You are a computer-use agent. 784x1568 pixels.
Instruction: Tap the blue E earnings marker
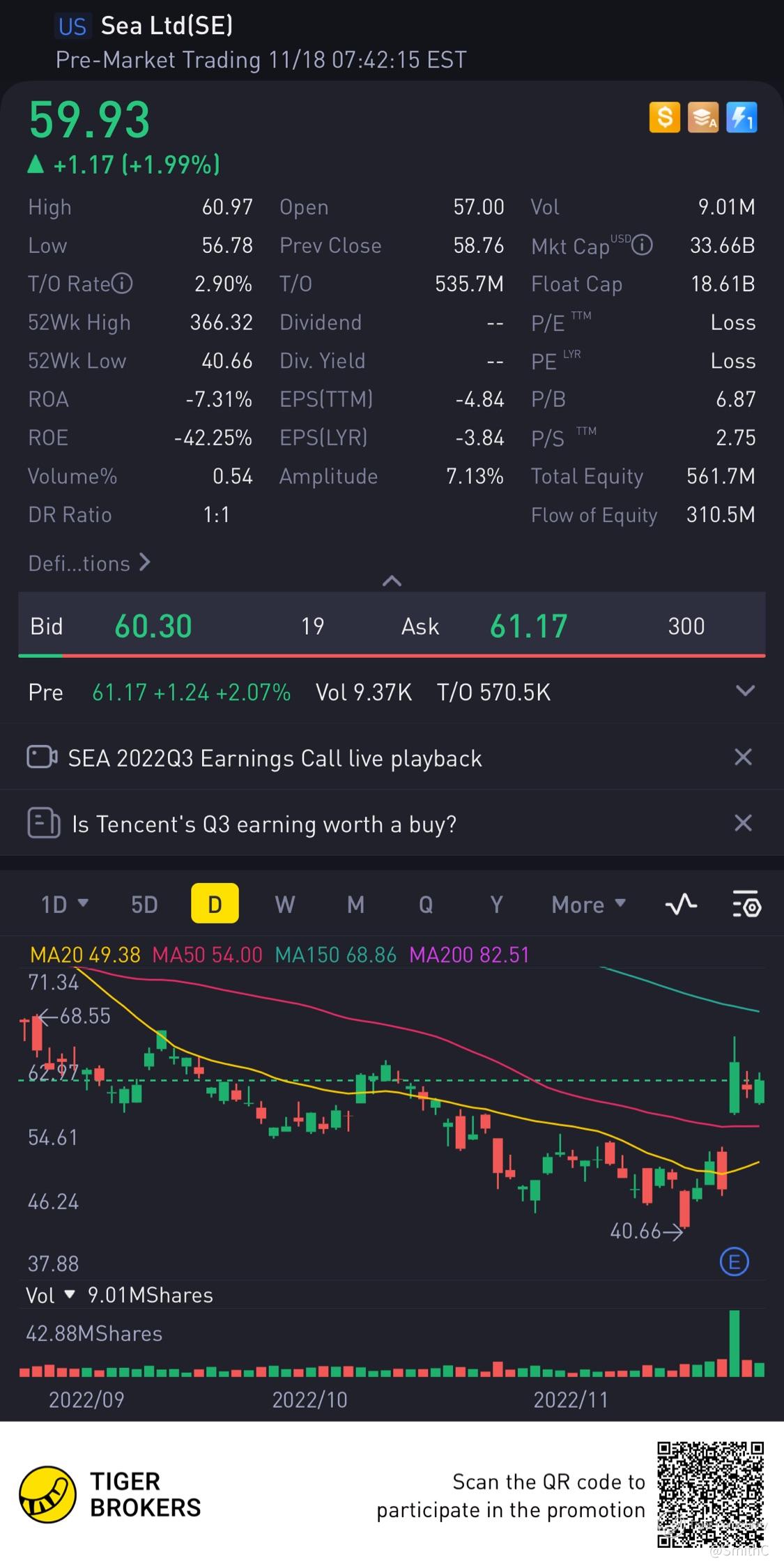click(x=734, y=1261)
